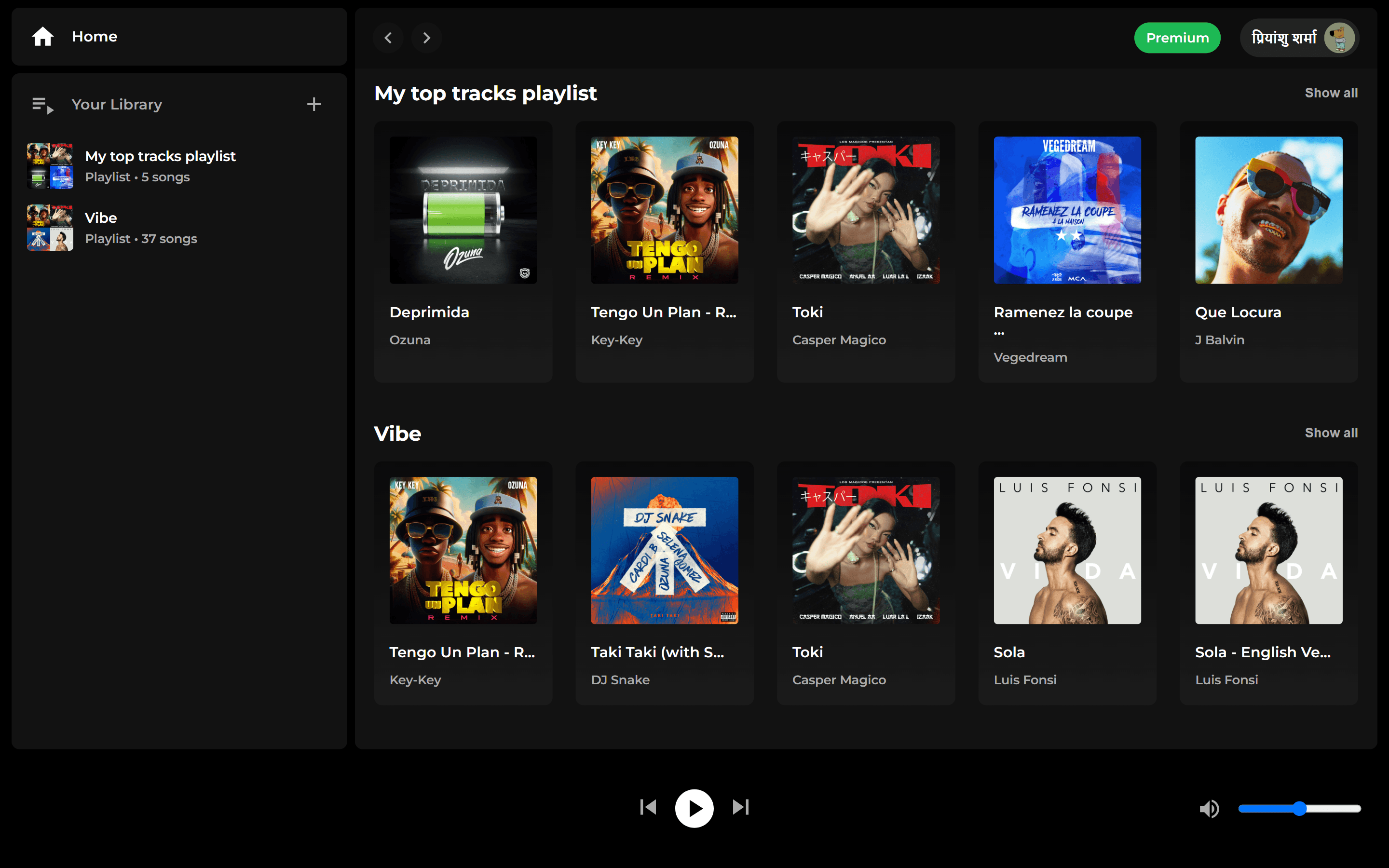
Task: Select Tengo Un Plan cover in Vibe
Action: coord(463,551)
